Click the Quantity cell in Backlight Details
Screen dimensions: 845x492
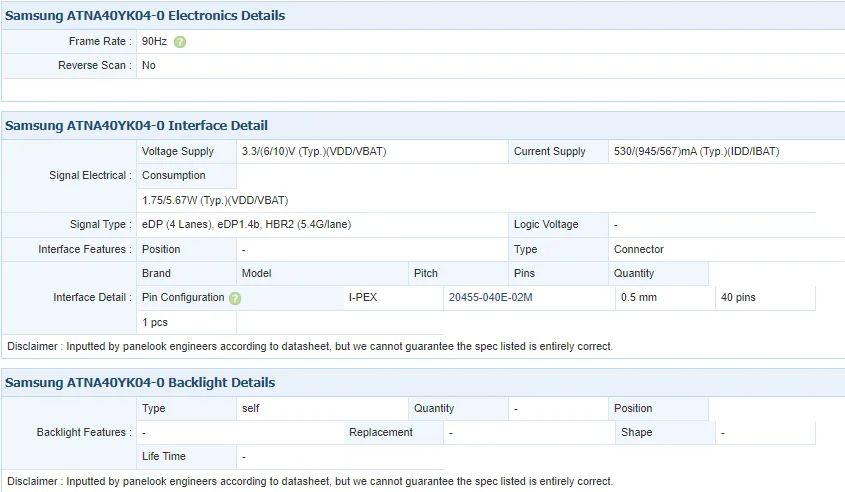coord(459,408)
